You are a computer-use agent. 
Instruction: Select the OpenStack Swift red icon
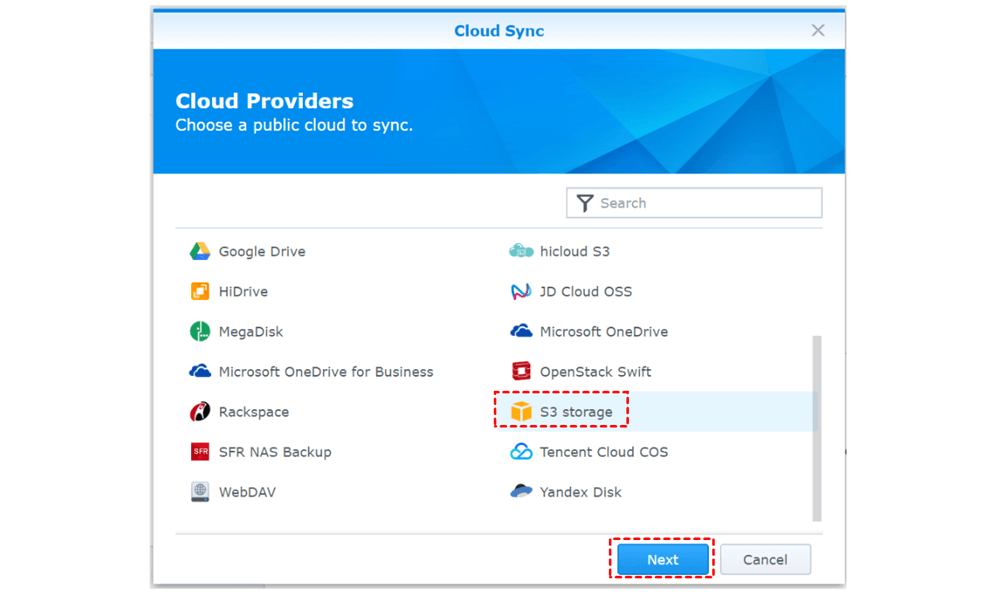click(521, 371)
